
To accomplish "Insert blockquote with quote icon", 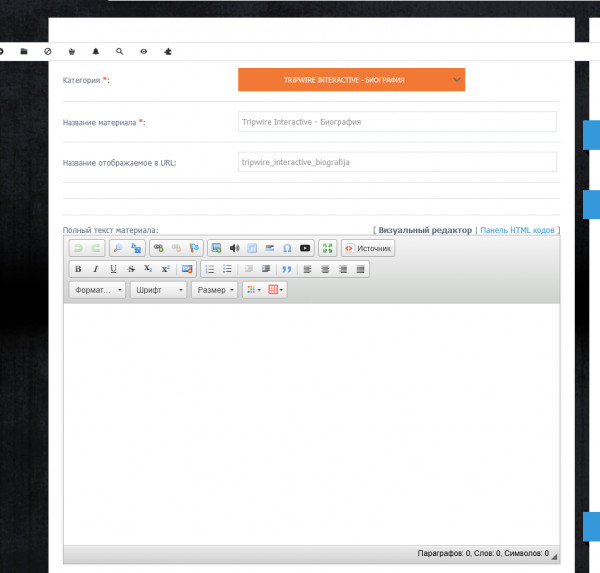I will pos(287,269).
